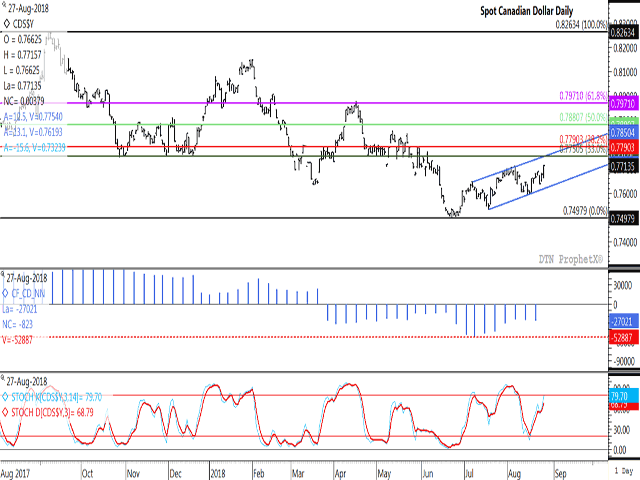Click the black 0.74979 axis price tag
Image resolution: width=640 pixels, height=480 pixels.
[624, 219]
